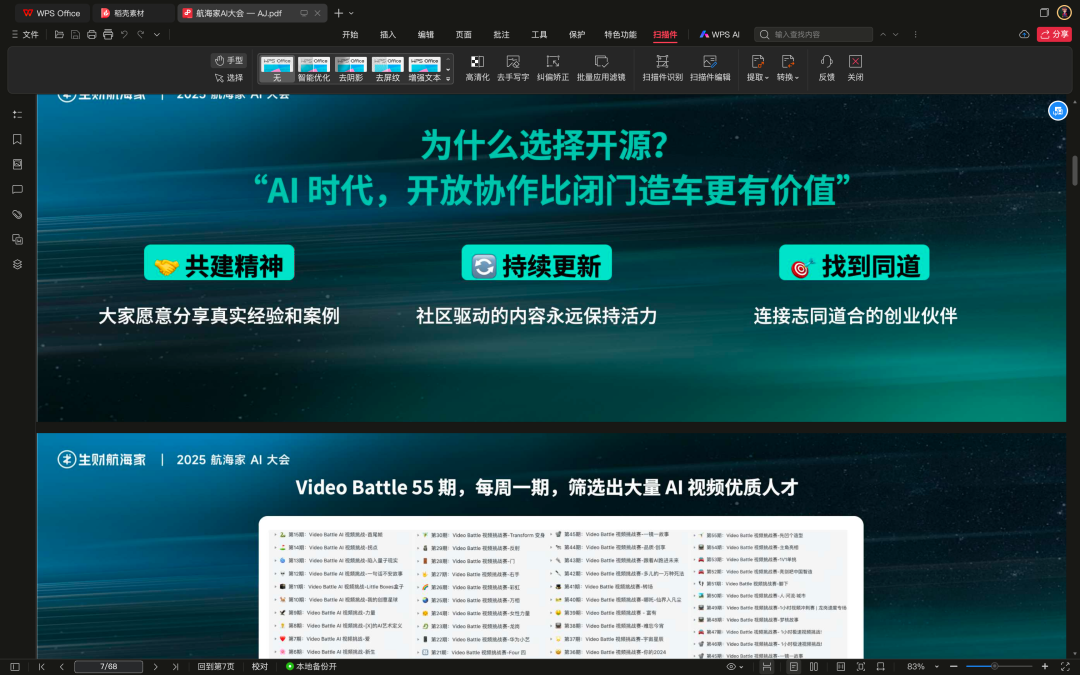Open the layers icon in left sidebar

[17, 264]
